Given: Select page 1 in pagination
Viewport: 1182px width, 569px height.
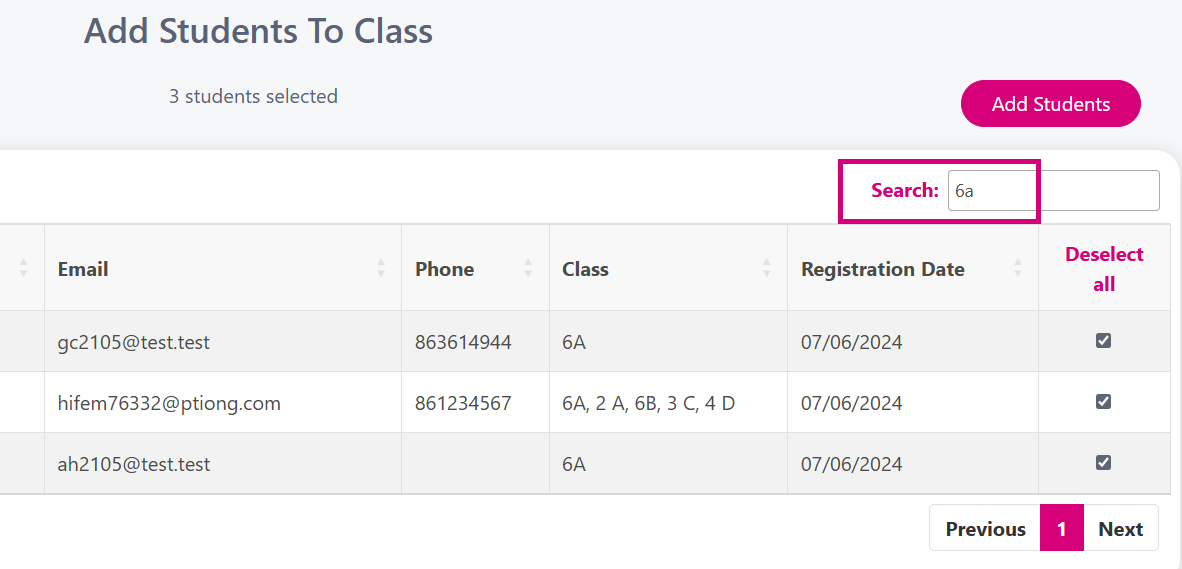Looking at the screenshot, I should [1061, 528].
